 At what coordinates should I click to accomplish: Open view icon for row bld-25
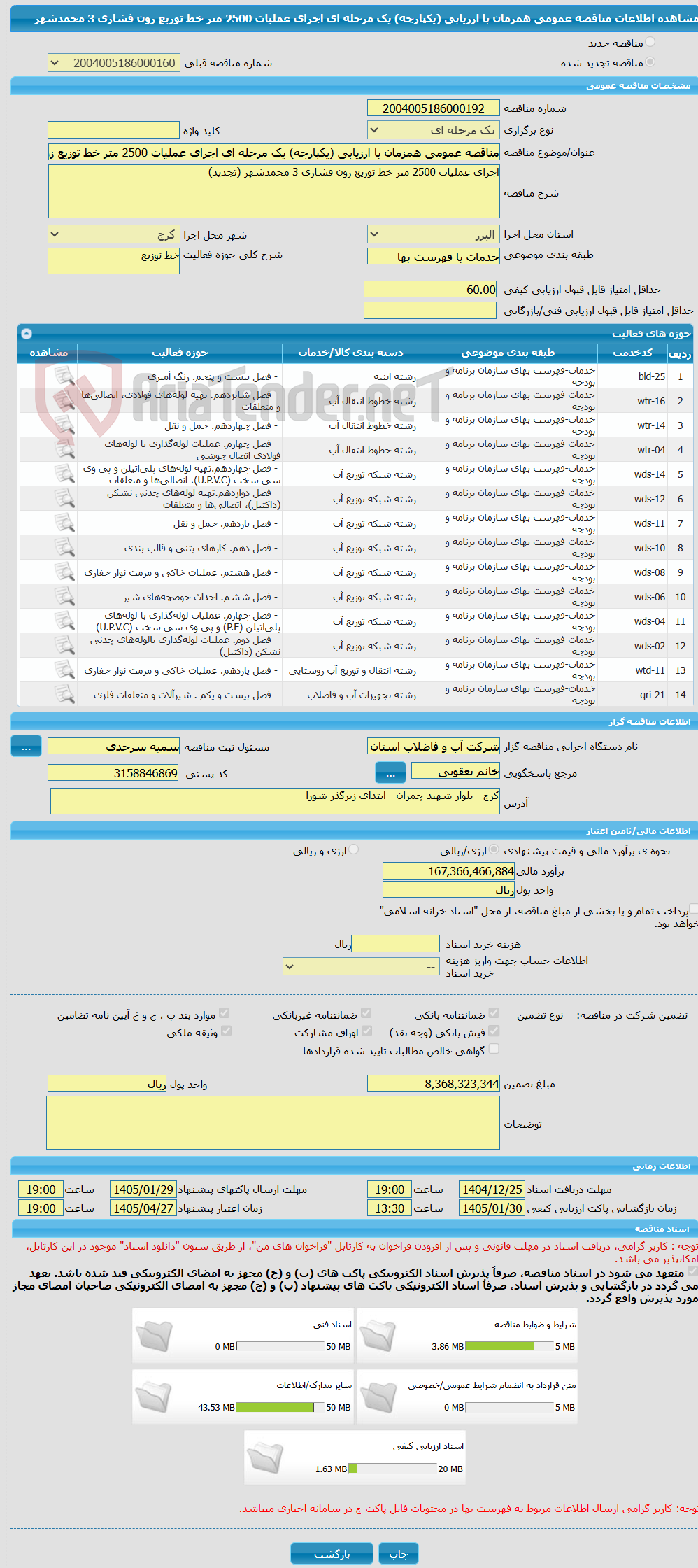64,376
